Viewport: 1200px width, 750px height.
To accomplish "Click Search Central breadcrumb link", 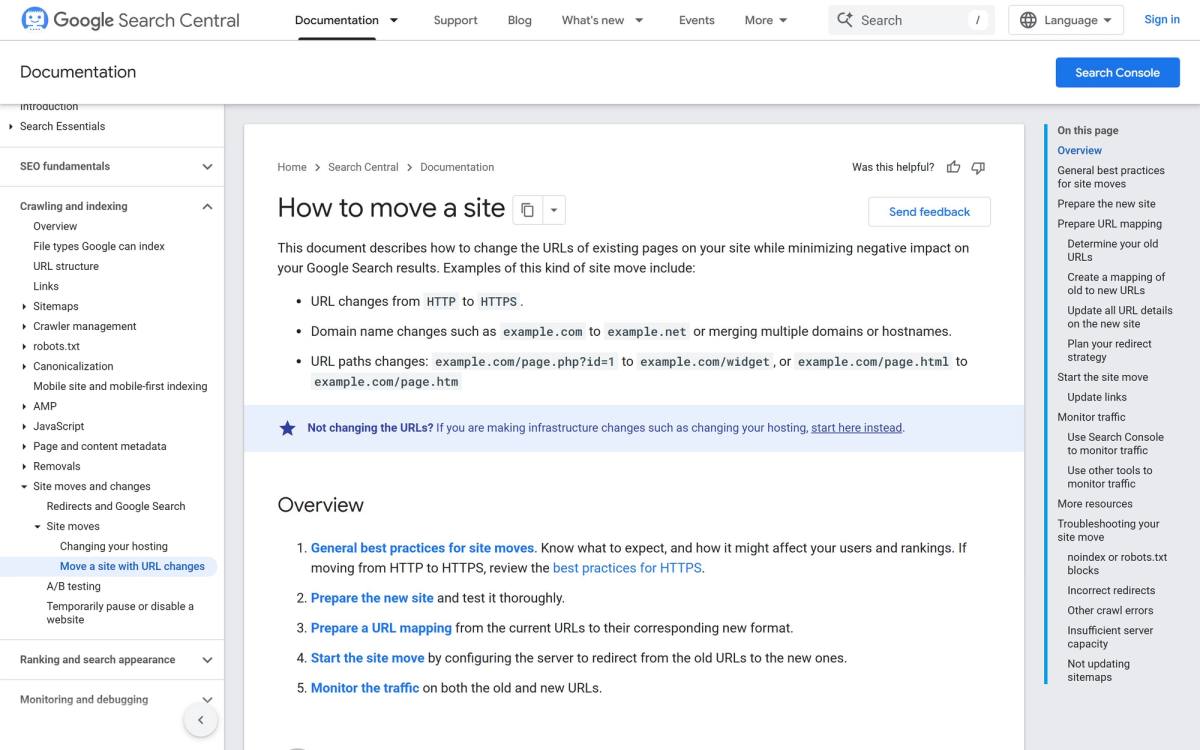I will pos(363,167).
